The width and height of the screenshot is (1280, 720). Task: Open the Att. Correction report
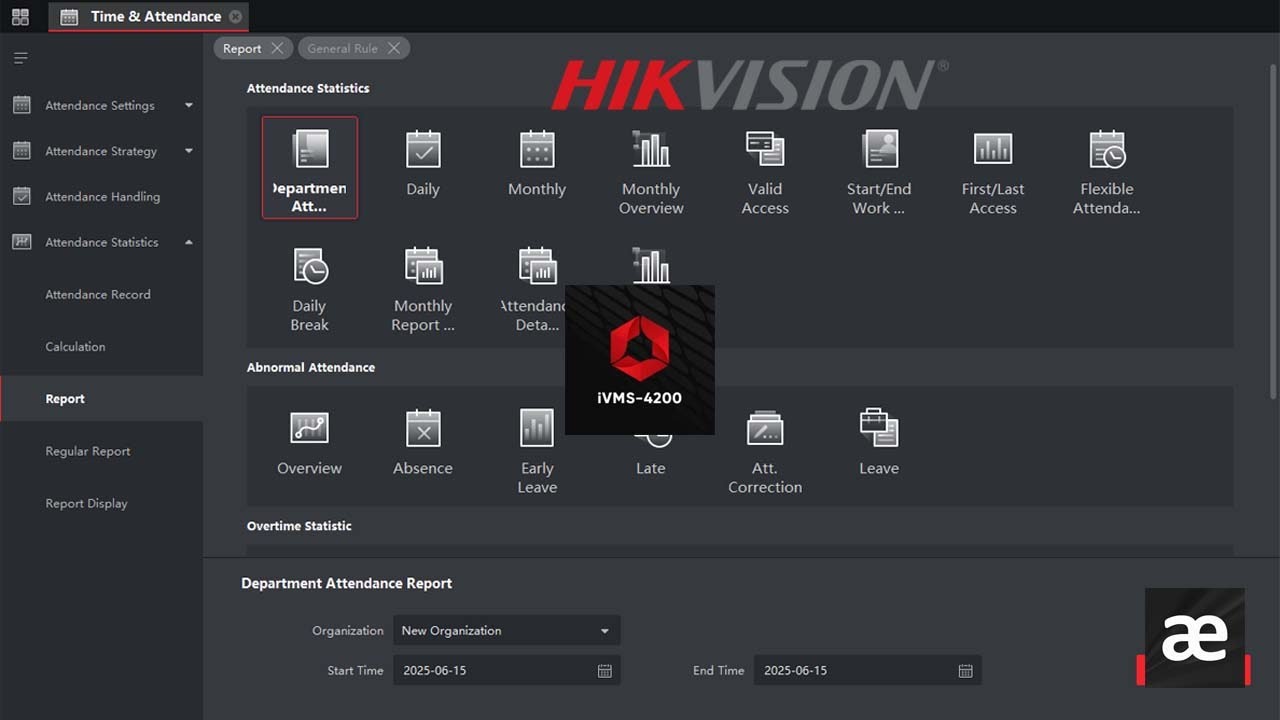[765, 450]
